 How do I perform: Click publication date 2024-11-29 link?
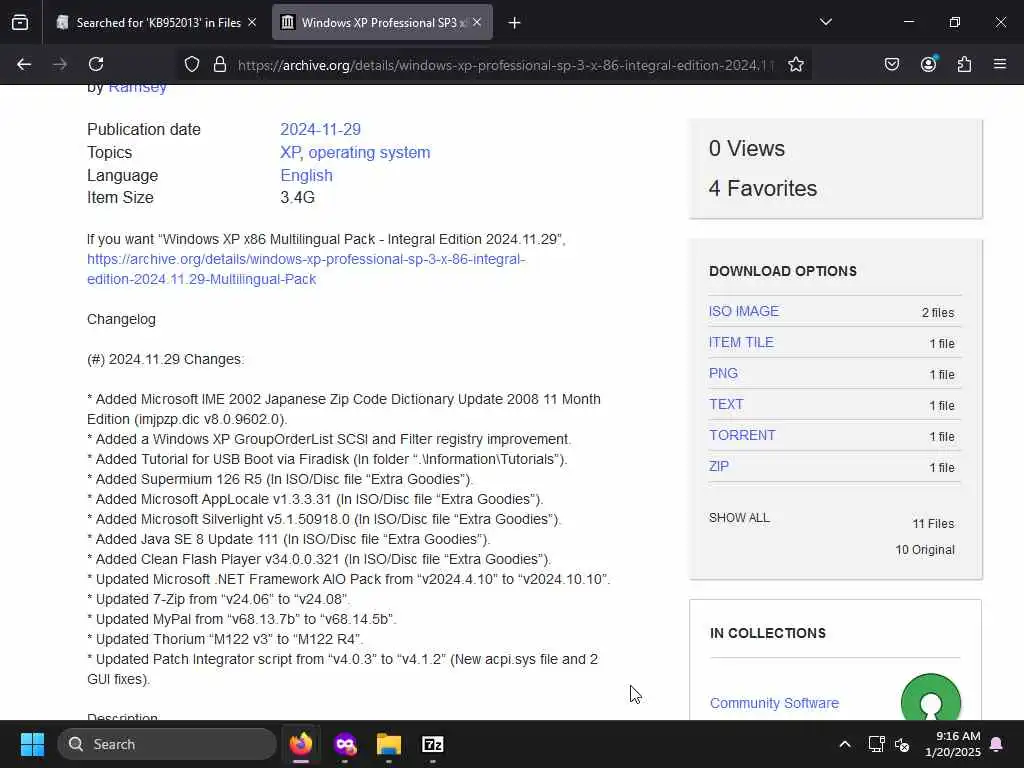pos(320,129)
